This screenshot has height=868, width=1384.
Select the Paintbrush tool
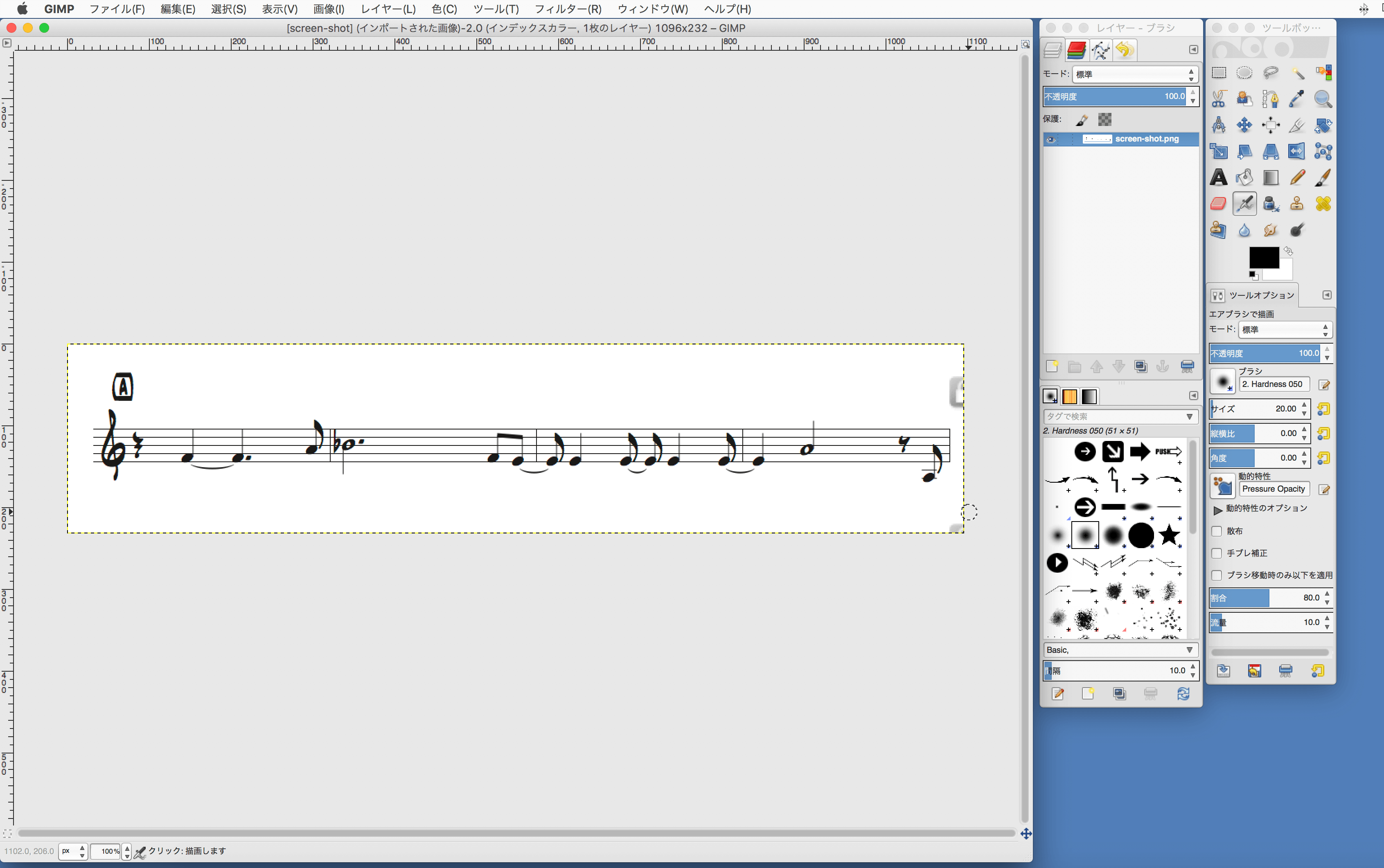pyautogui.click(x=1323, y=178)
